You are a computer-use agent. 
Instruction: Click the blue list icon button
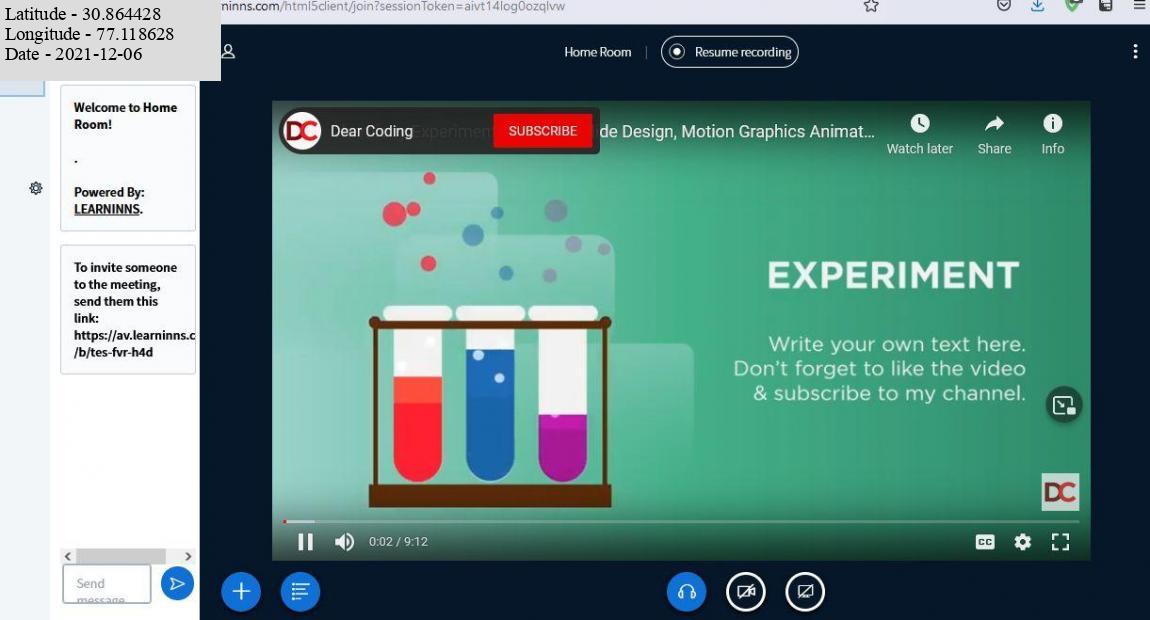tap(300, 591)
